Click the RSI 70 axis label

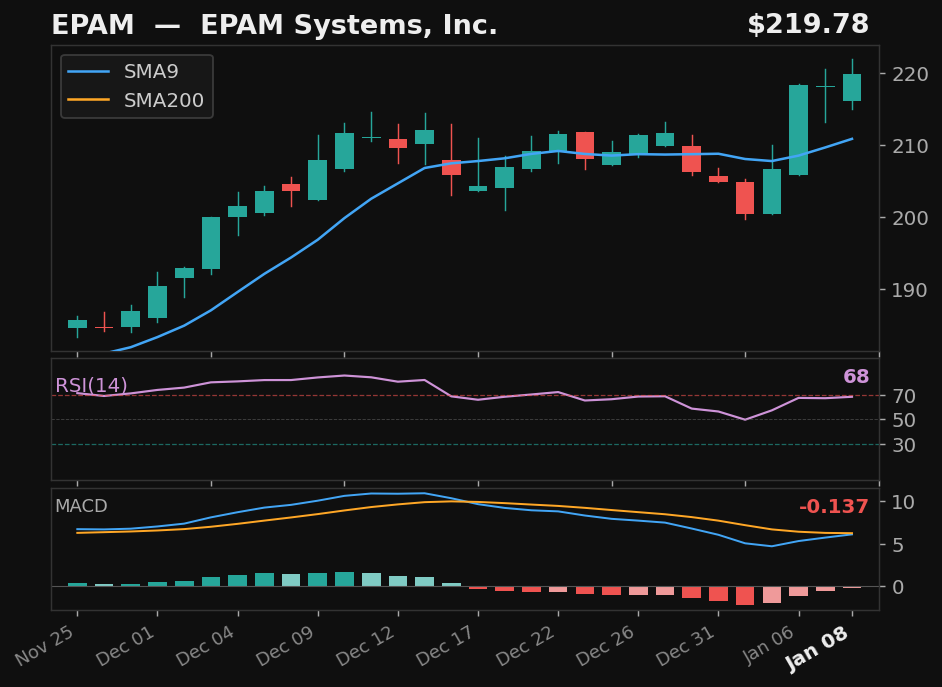pyautogui.click(x=904, y=396)
